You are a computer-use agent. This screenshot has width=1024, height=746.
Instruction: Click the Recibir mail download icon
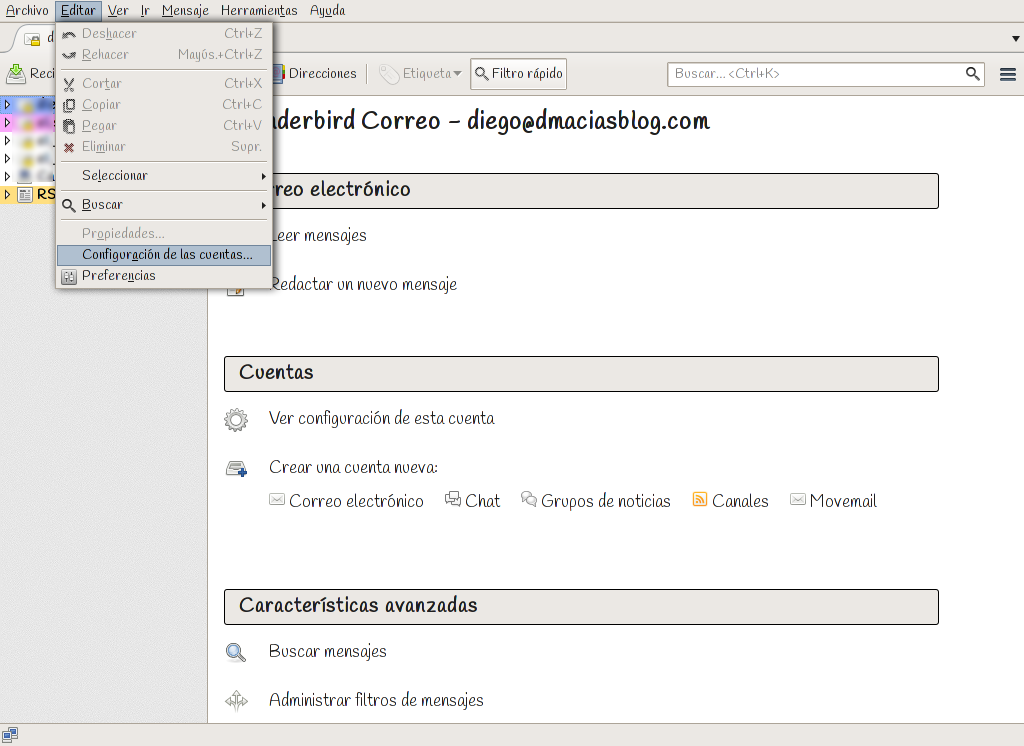[x=16, y=74]
